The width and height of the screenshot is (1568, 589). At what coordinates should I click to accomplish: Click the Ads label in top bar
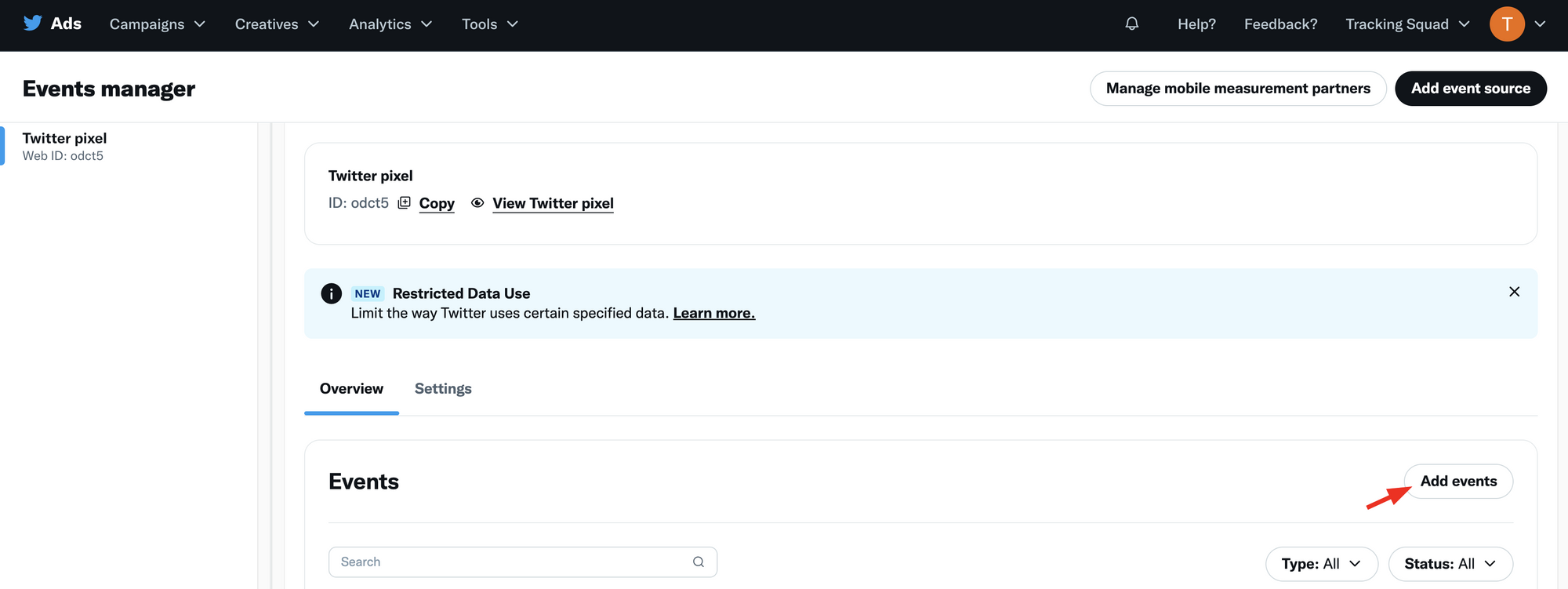pyautogui.click(x=66, y=24)
